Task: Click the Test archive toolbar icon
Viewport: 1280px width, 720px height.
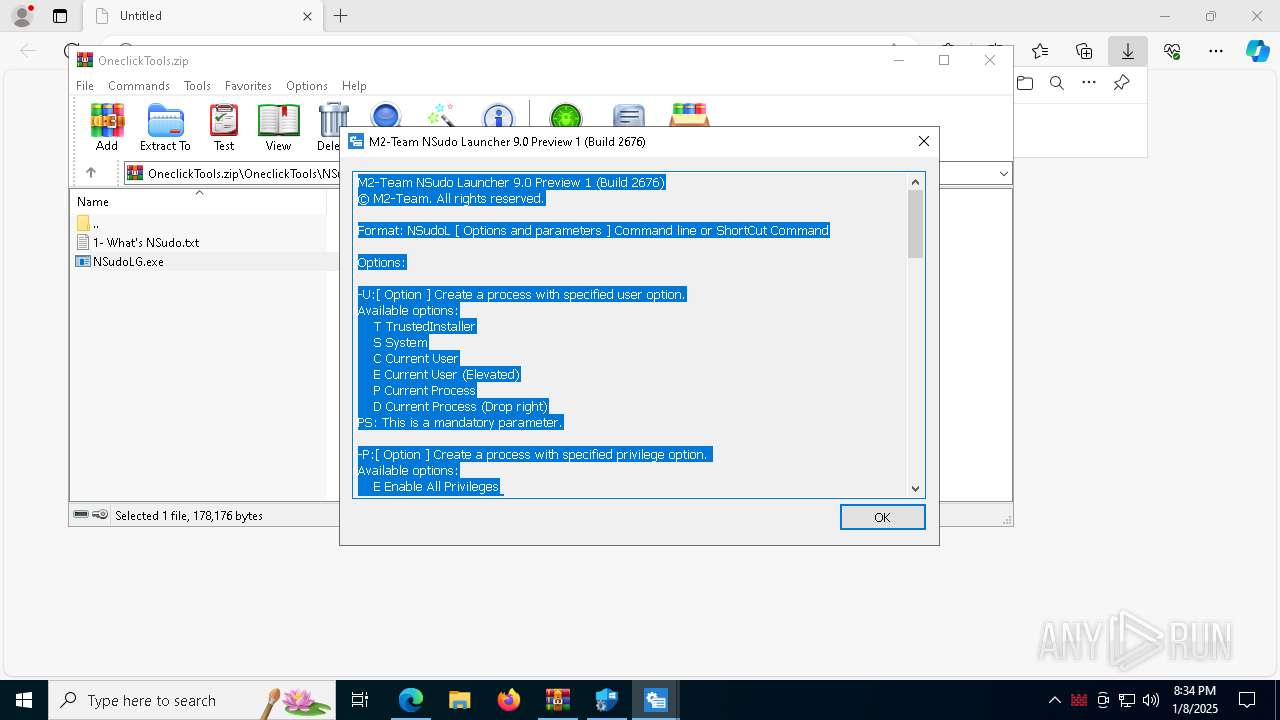Action: point(224,127)
